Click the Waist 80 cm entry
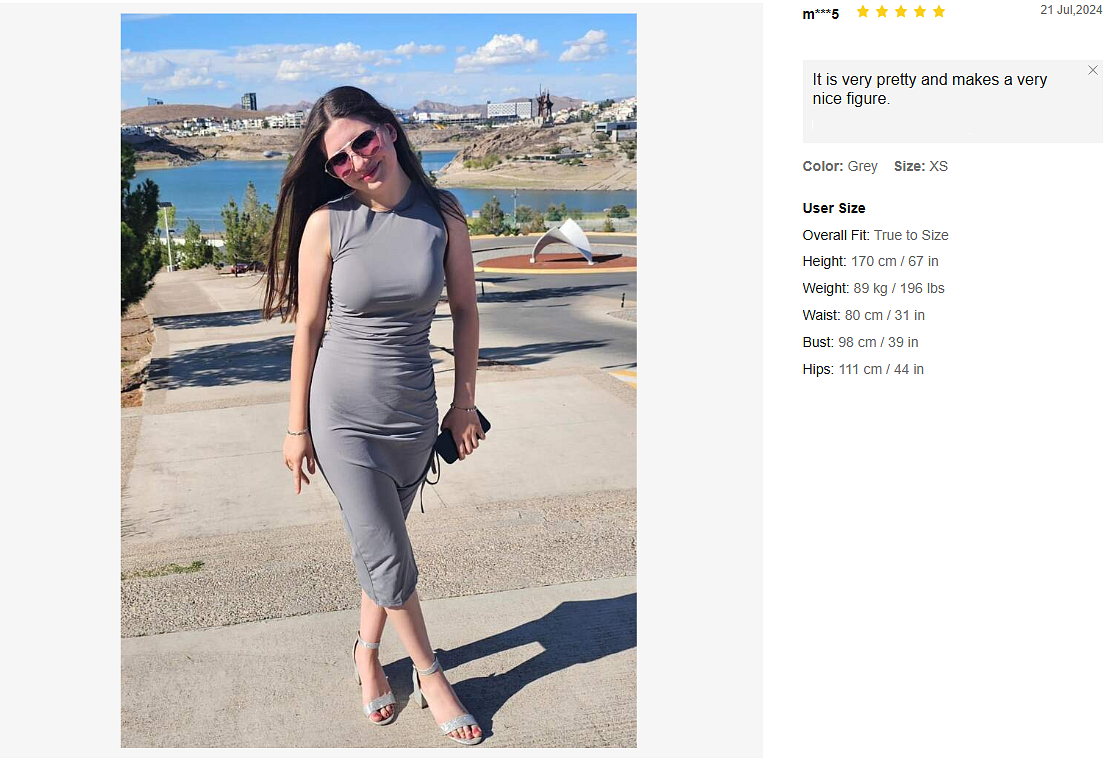 point(863,316)
